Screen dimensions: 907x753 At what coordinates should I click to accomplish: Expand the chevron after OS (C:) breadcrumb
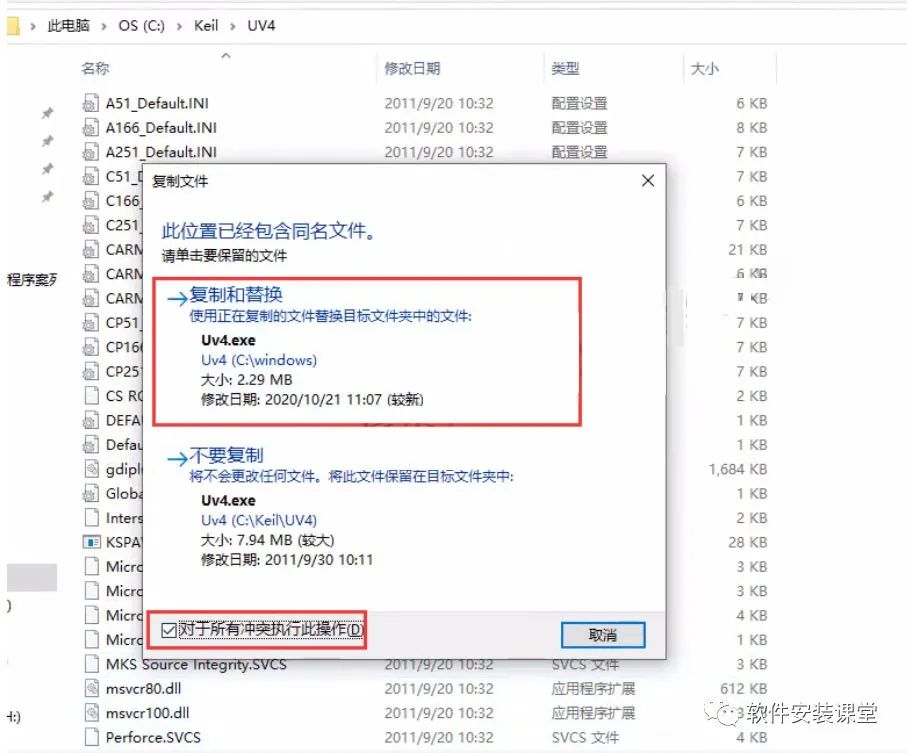click(x=179, y=27)
